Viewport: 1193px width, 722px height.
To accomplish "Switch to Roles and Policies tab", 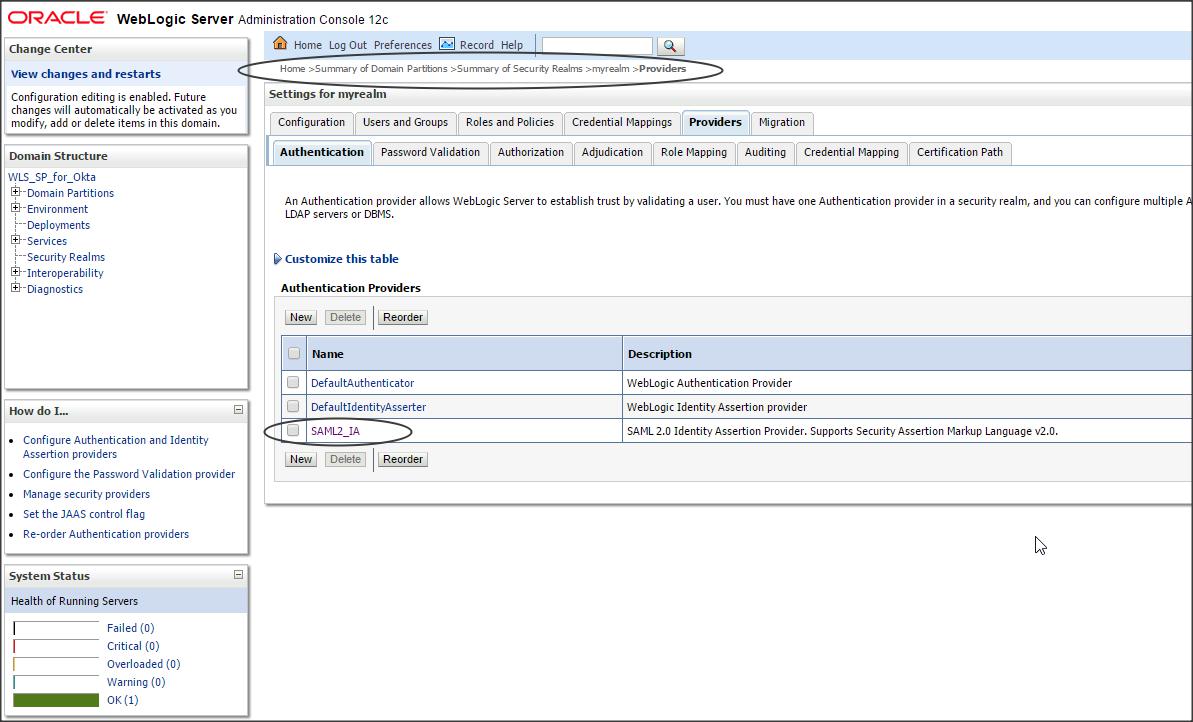I will (510, 122).
